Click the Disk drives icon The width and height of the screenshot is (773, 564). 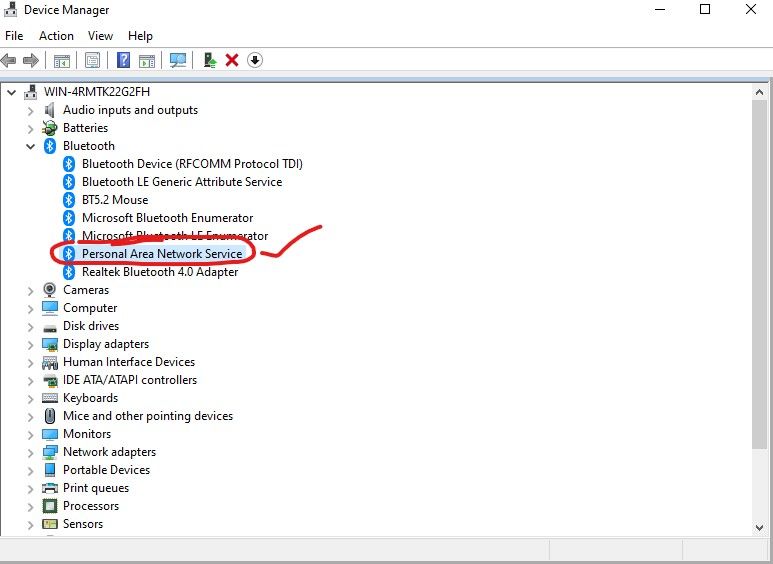tap(50, 327)
